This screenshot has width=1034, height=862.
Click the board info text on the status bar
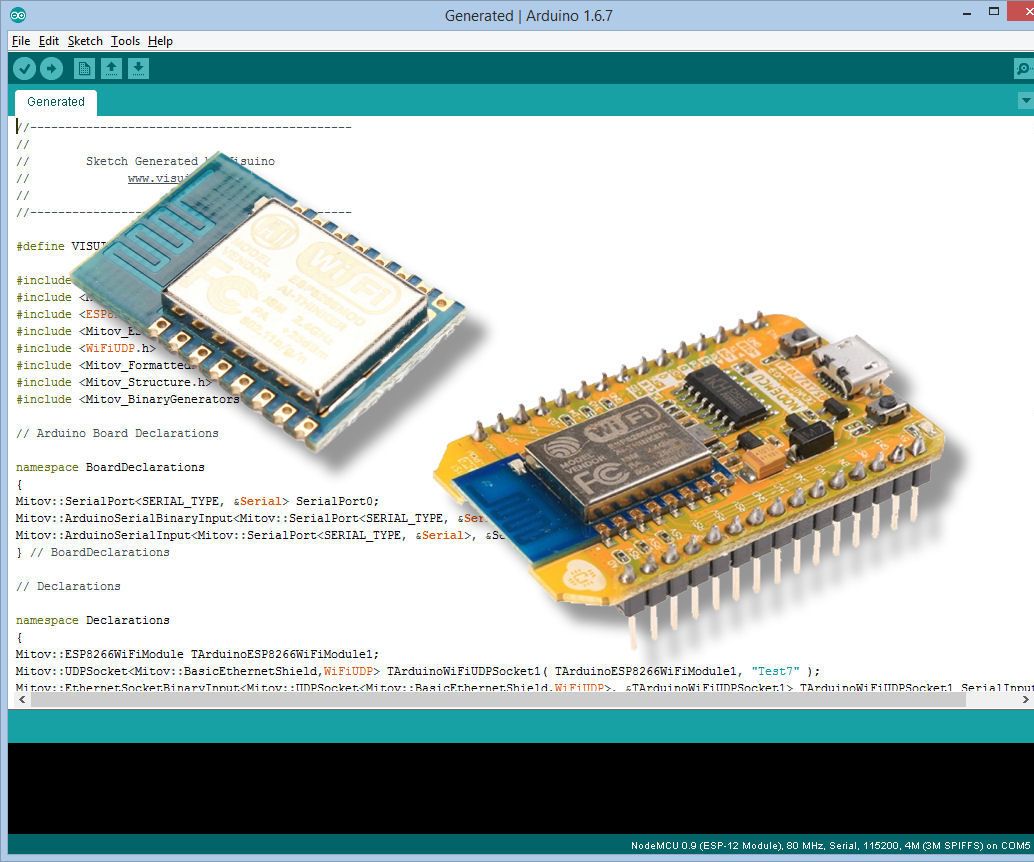820,845
